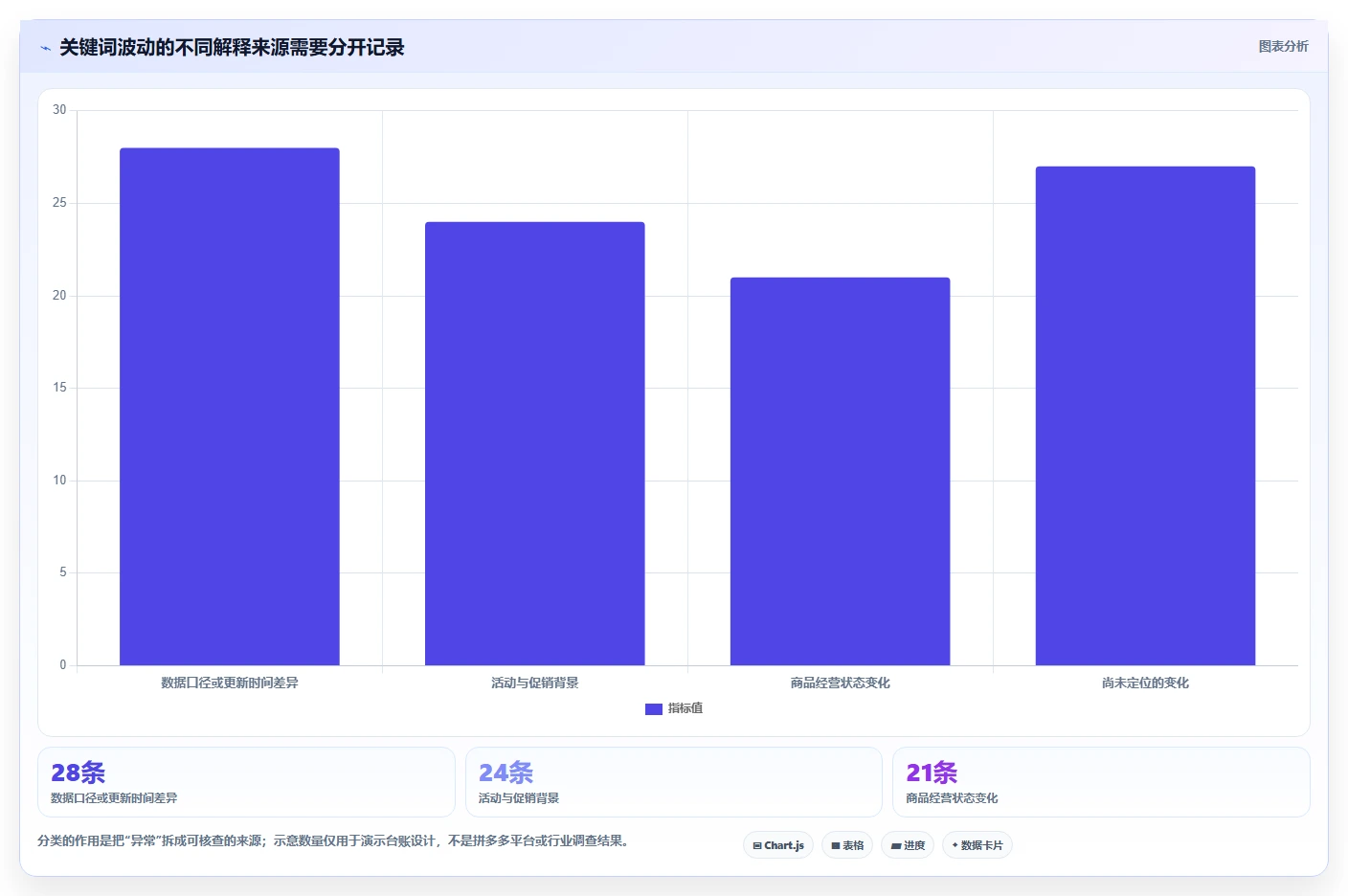Screen dimensions: 1348x896
Task: Open the 28条 data card
Action: 246,782
